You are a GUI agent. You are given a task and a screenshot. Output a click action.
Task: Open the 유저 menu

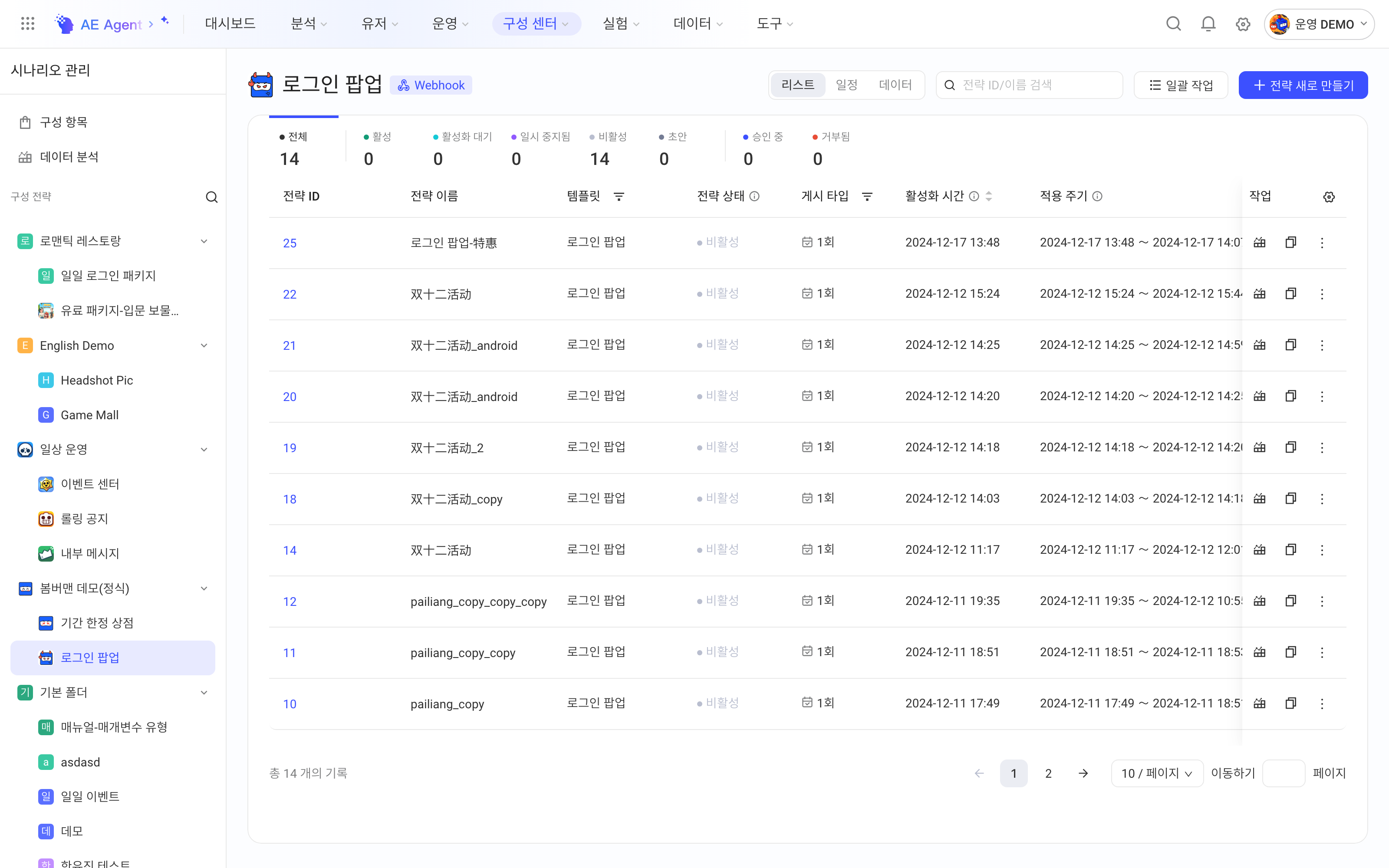click(379, 23)
